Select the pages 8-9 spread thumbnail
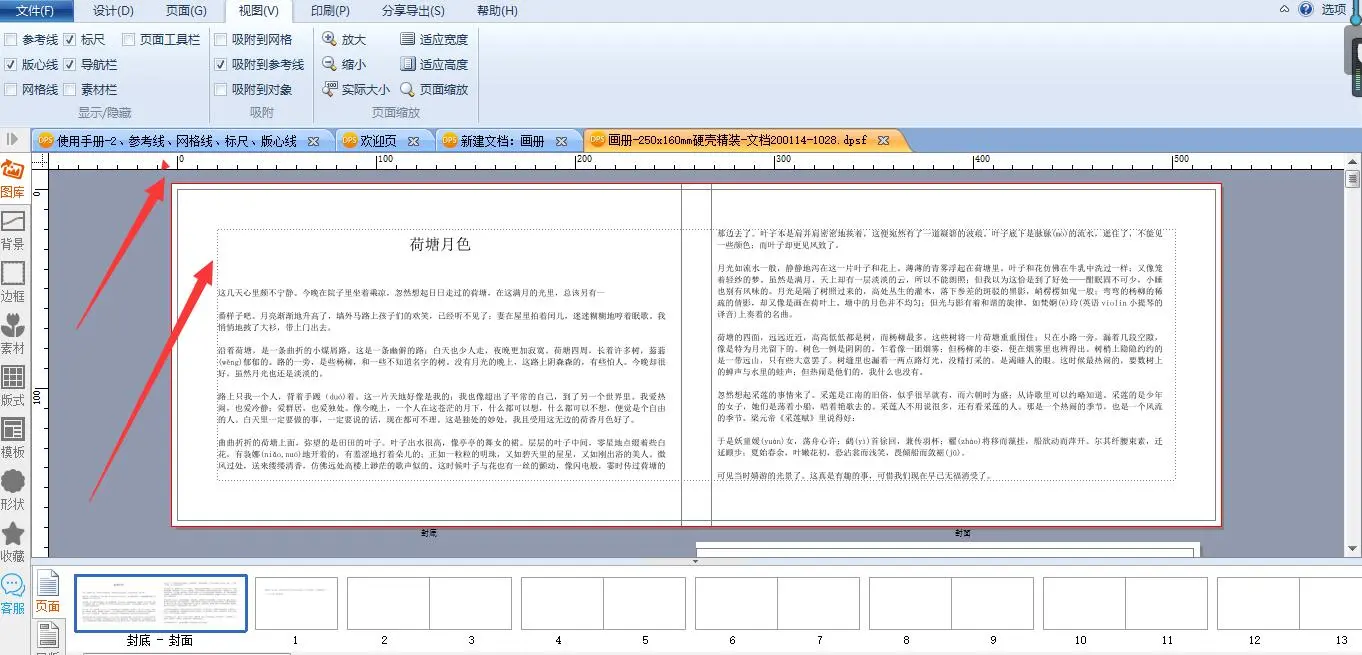1362x655 pixels. click(x=952, y=603)
